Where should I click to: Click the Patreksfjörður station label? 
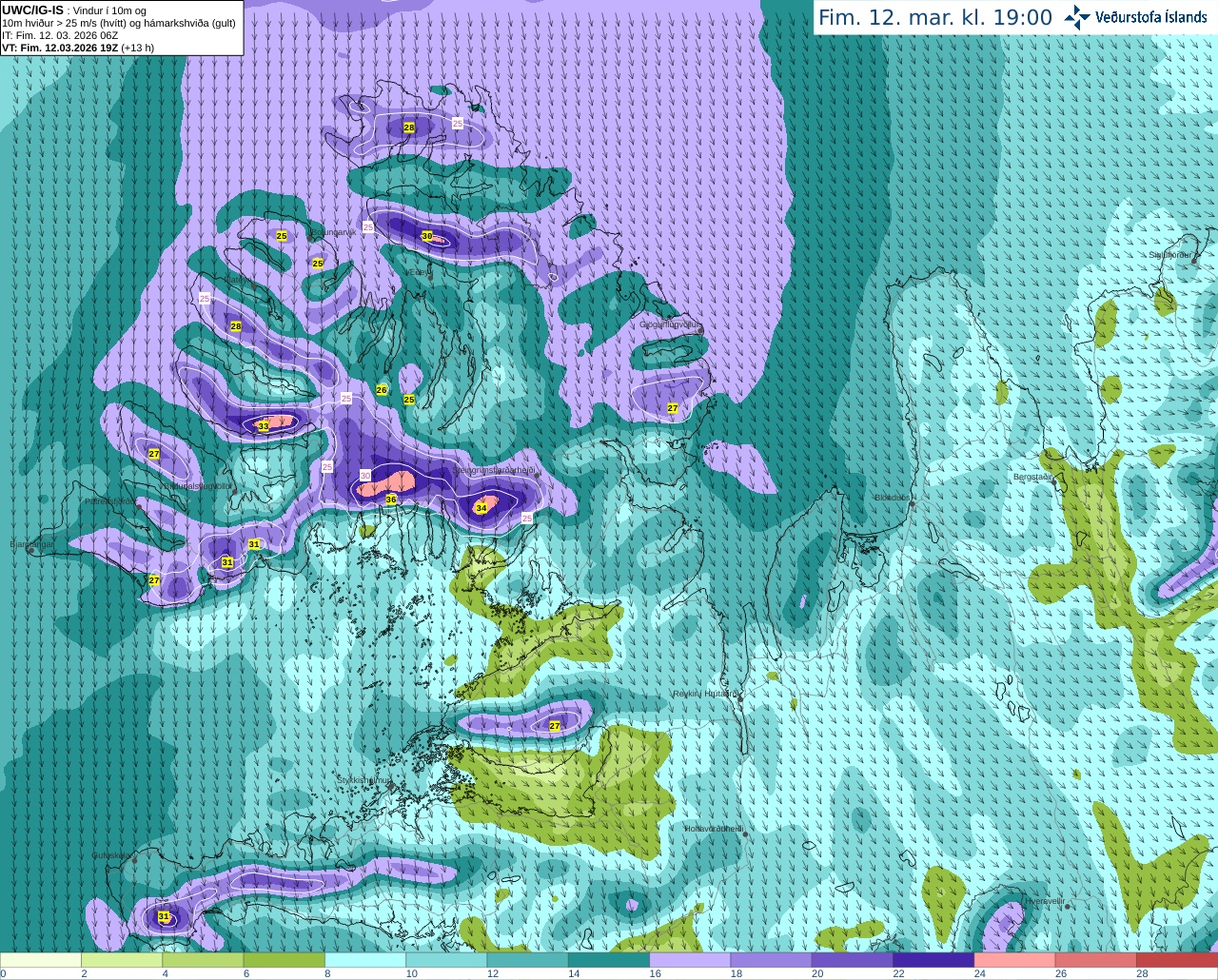pyautogui.click(x=109, y=500)
